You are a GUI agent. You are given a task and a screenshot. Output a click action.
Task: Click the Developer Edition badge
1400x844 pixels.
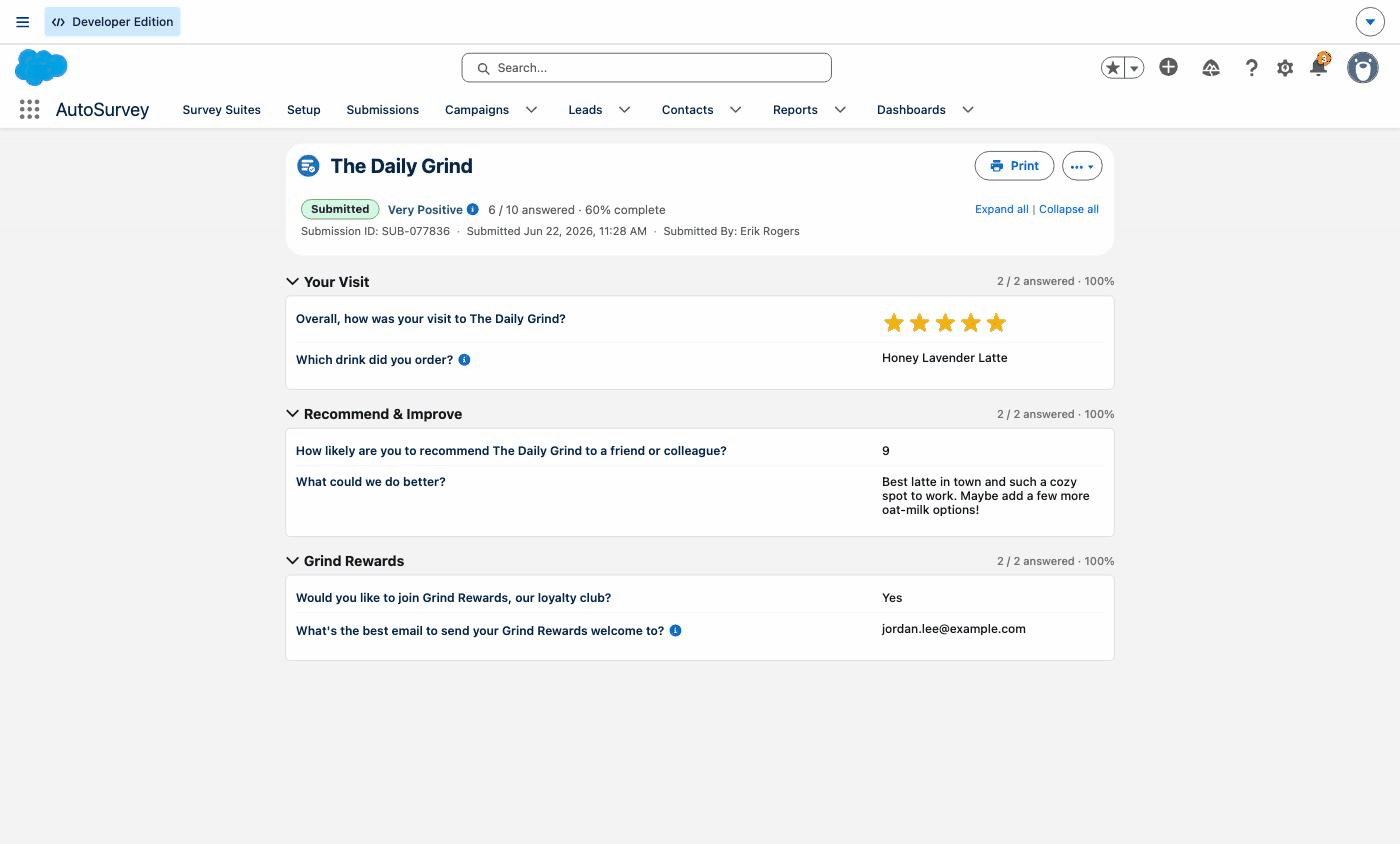coord(112,22)
